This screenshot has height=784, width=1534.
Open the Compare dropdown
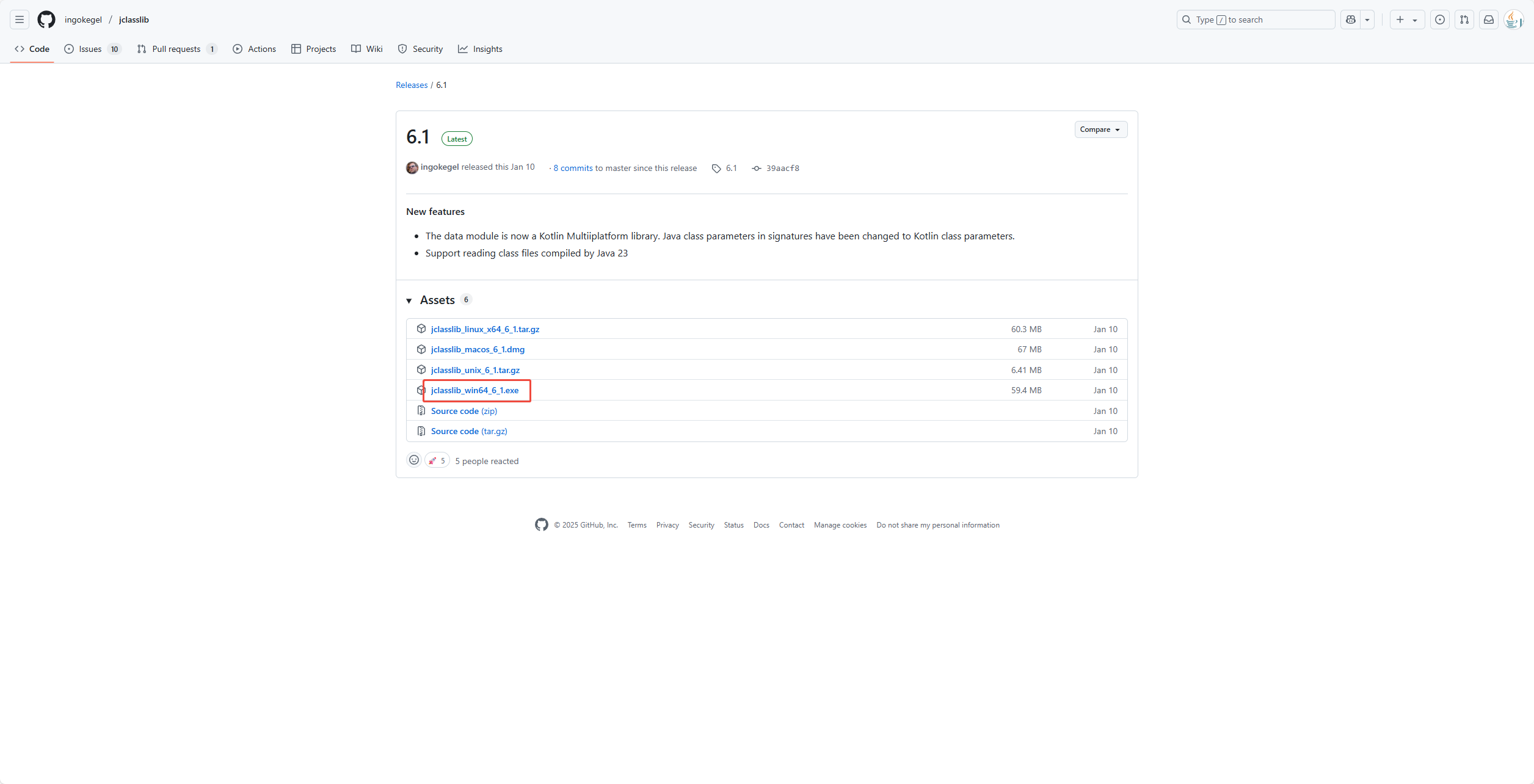(1100, 129)
